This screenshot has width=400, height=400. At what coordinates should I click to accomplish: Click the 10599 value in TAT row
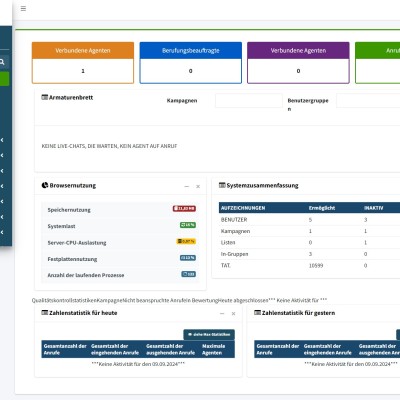316,266
